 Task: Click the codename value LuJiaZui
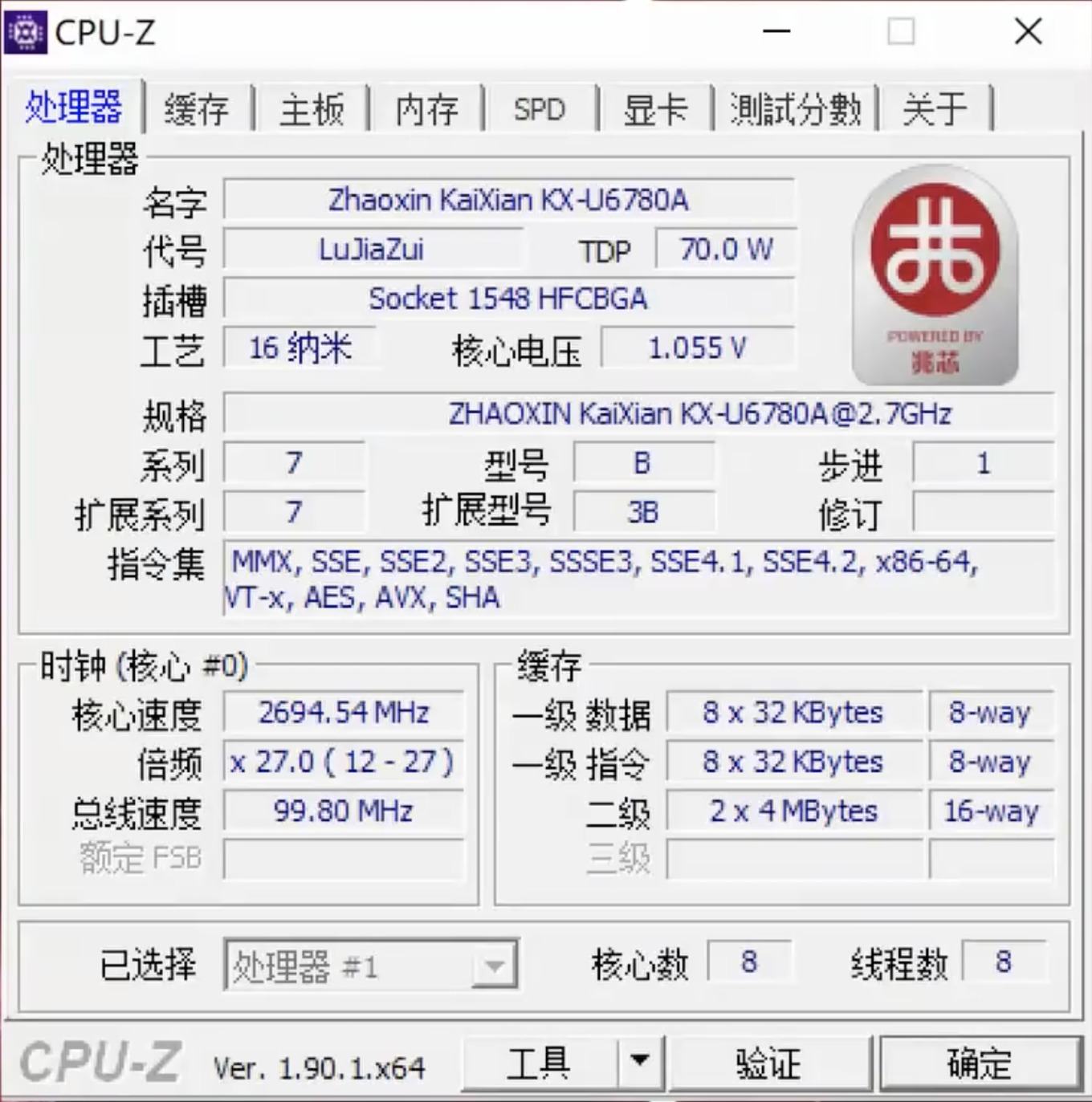click(x=372, y=249)
